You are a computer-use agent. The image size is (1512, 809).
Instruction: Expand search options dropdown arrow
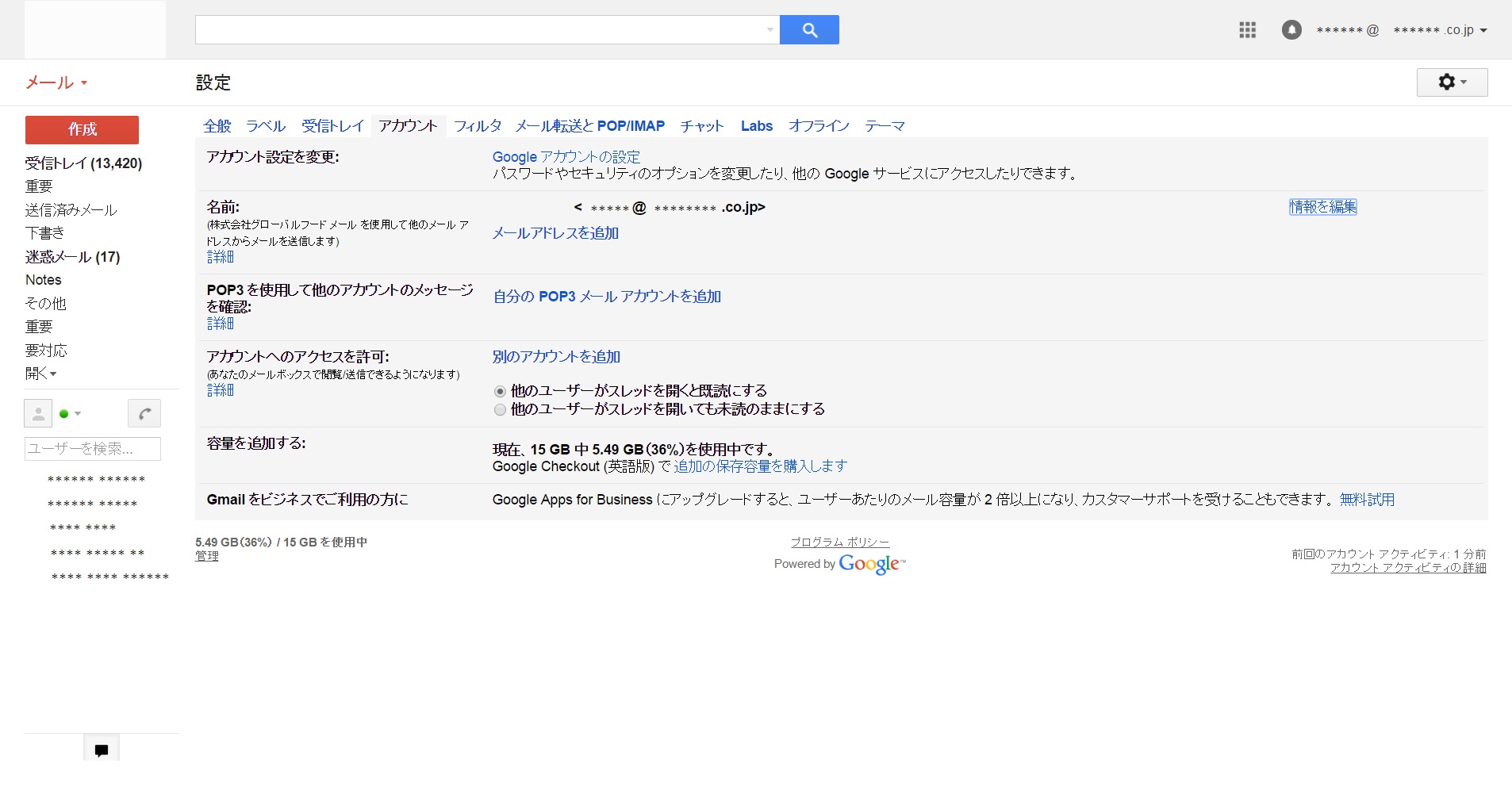769,30
